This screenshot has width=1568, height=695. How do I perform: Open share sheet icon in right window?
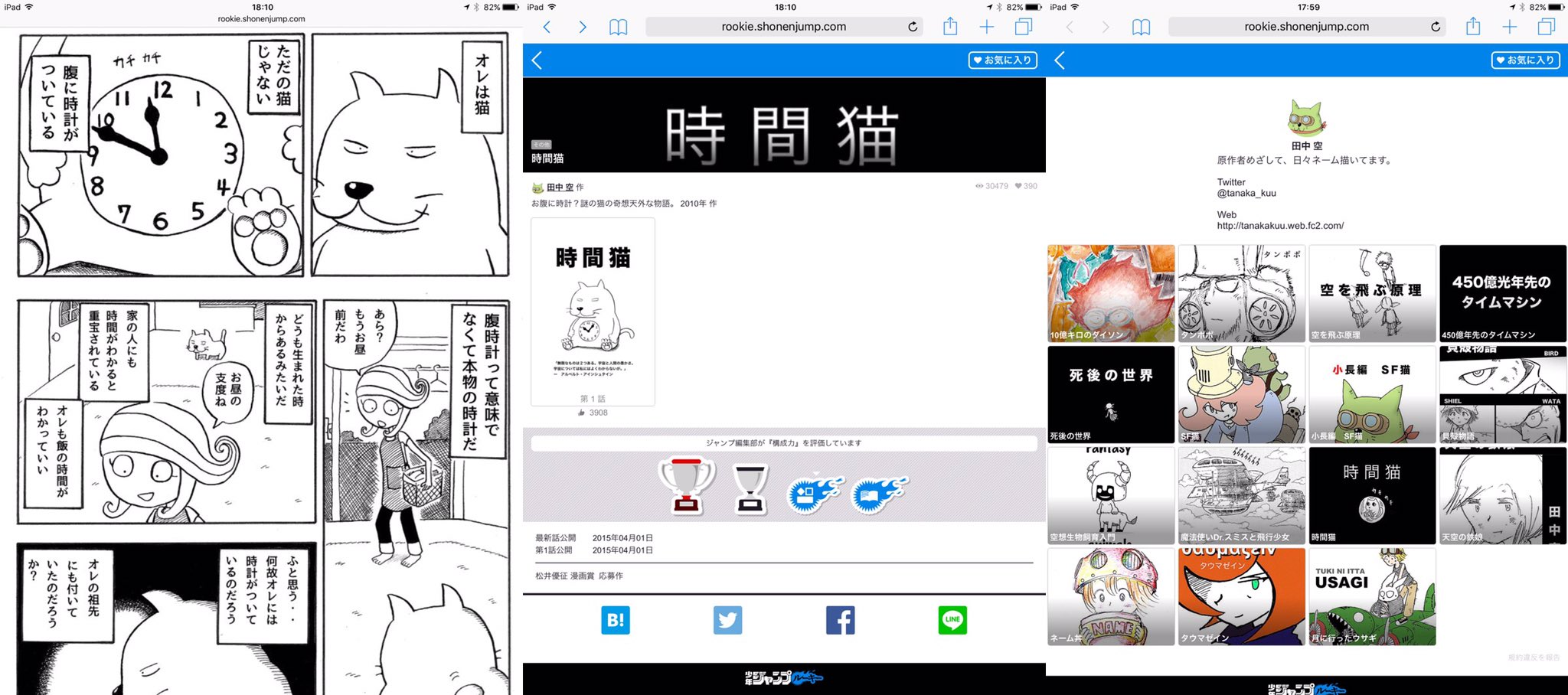coord(1473,26)
